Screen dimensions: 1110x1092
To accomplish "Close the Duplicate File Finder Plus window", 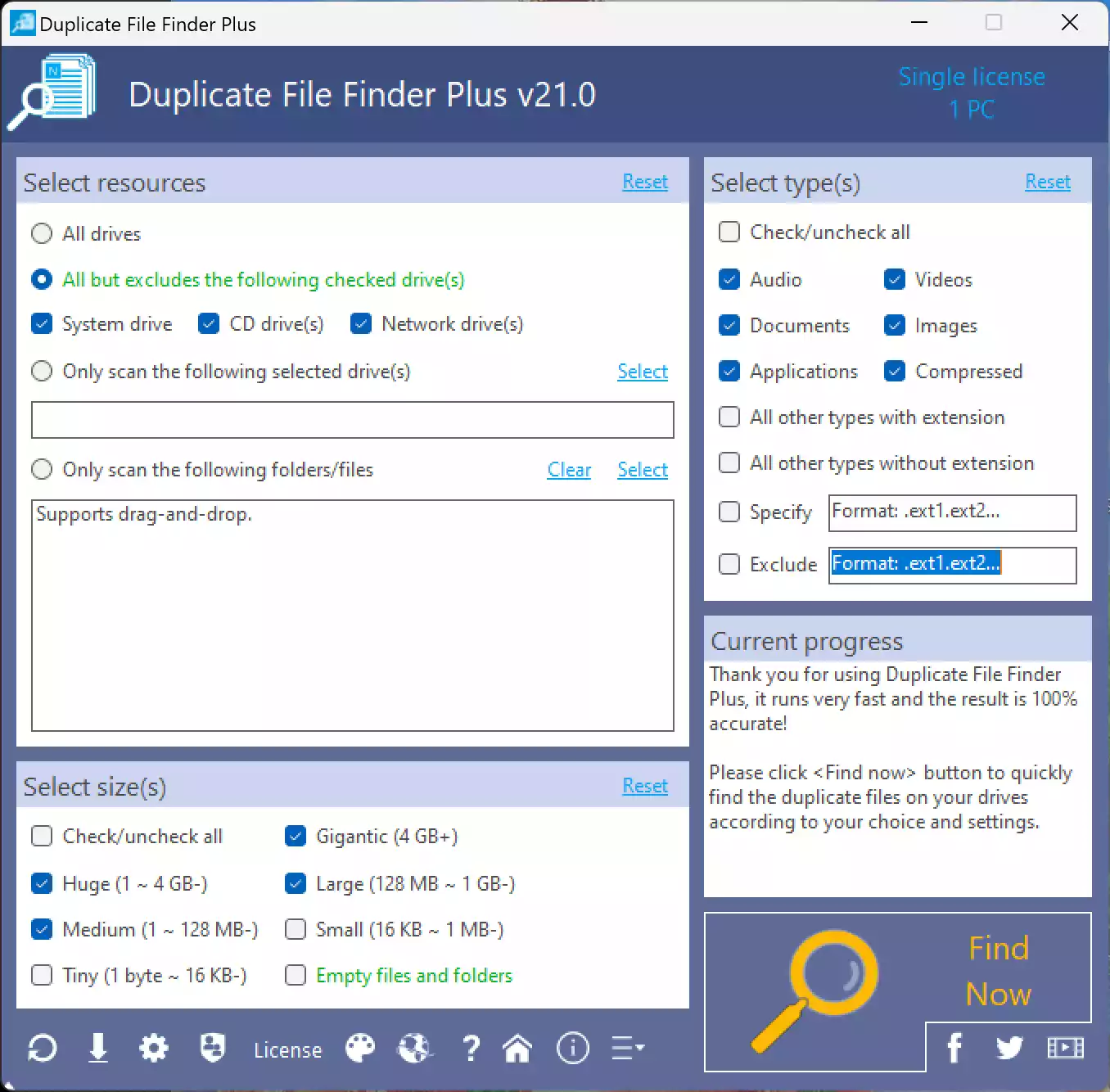I will (1070, 22).
